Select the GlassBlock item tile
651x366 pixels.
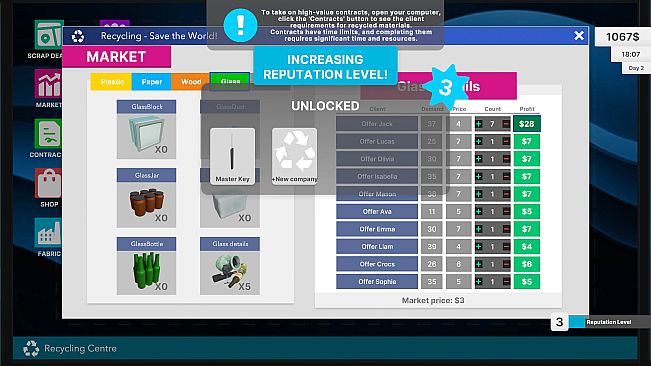coord(146,129)
